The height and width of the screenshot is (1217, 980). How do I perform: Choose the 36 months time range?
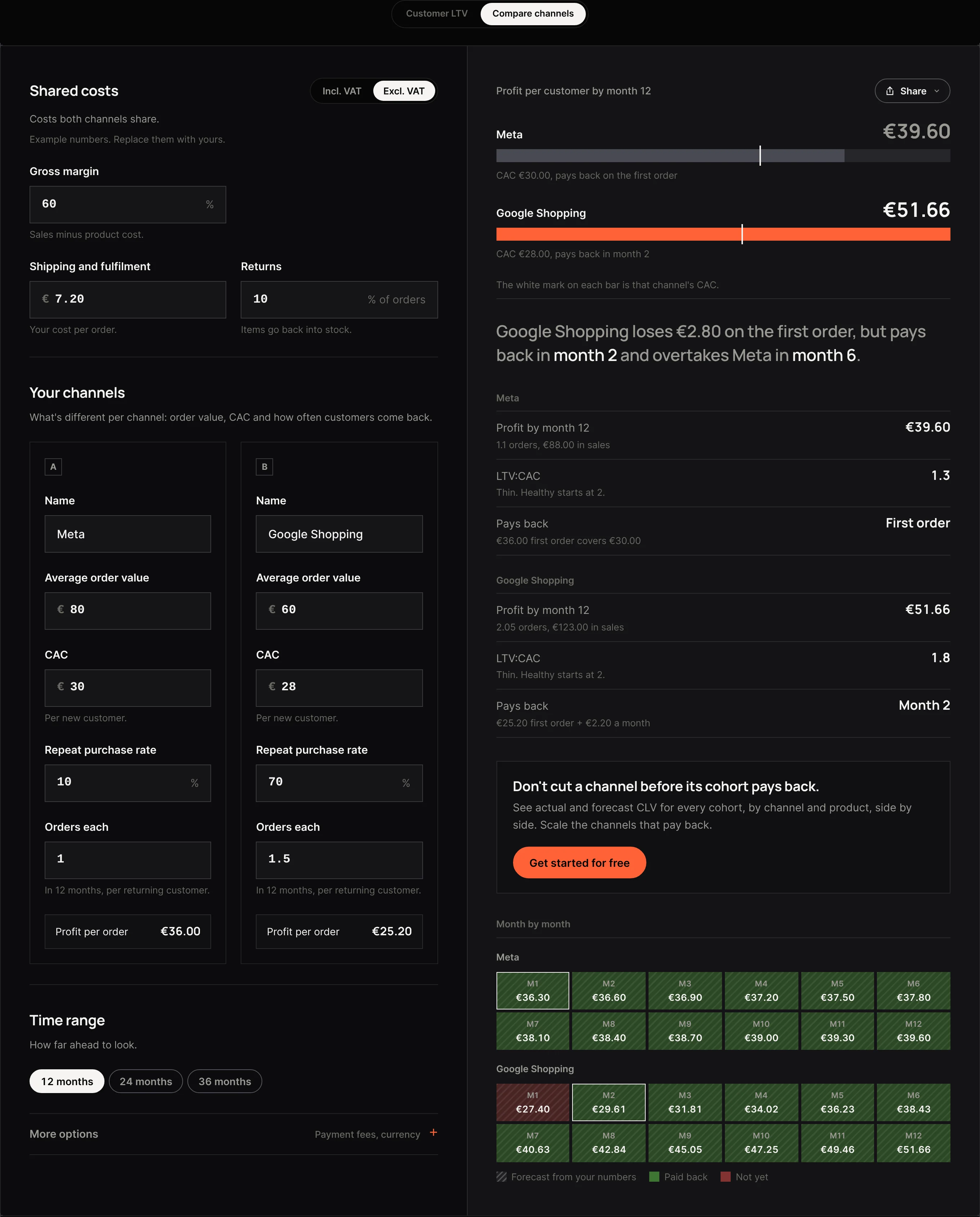click(x=225, y=1081)
